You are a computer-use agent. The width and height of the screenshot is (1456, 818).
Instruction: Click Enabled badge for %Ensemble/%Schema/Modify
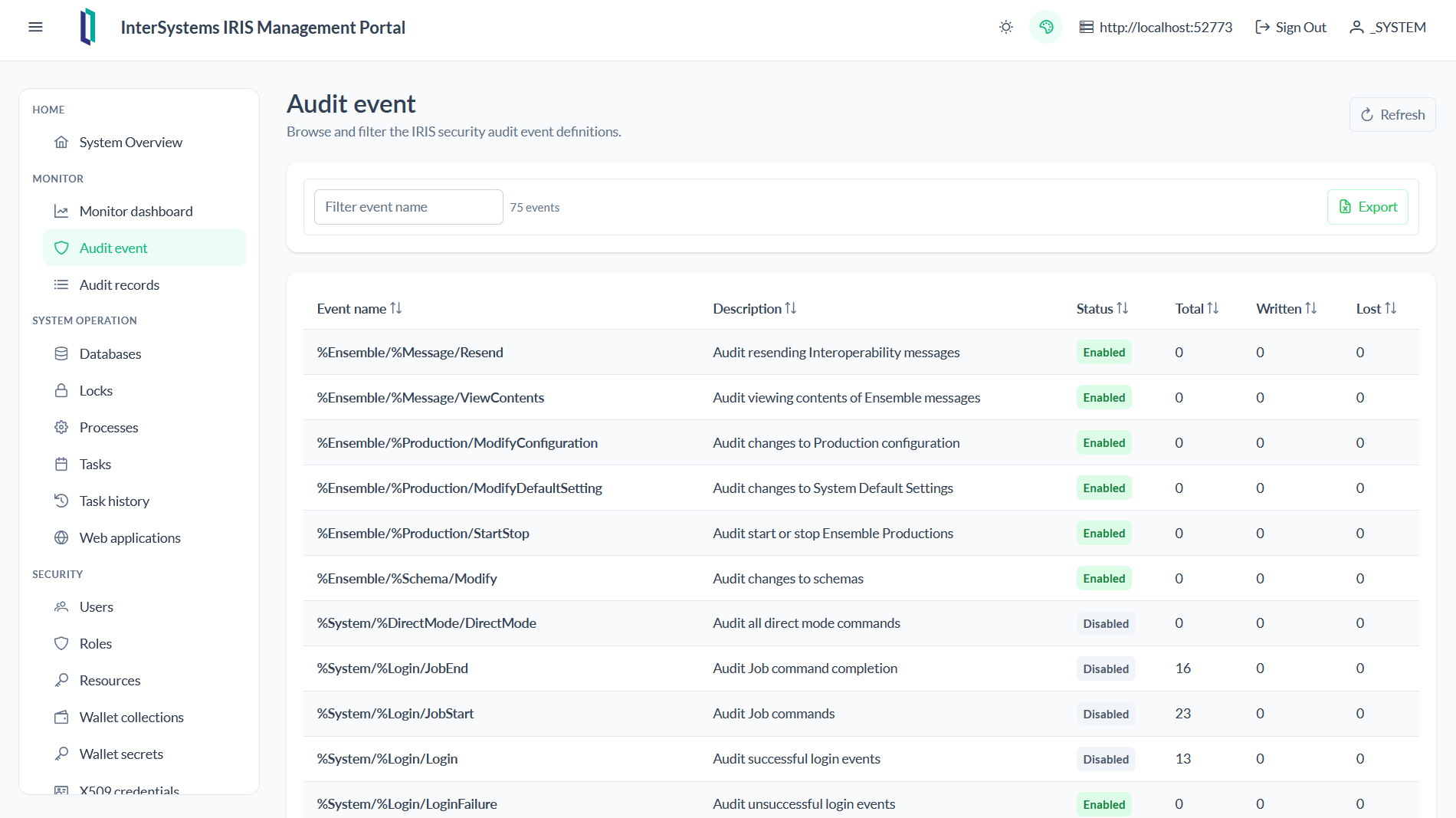point(1103,579)
